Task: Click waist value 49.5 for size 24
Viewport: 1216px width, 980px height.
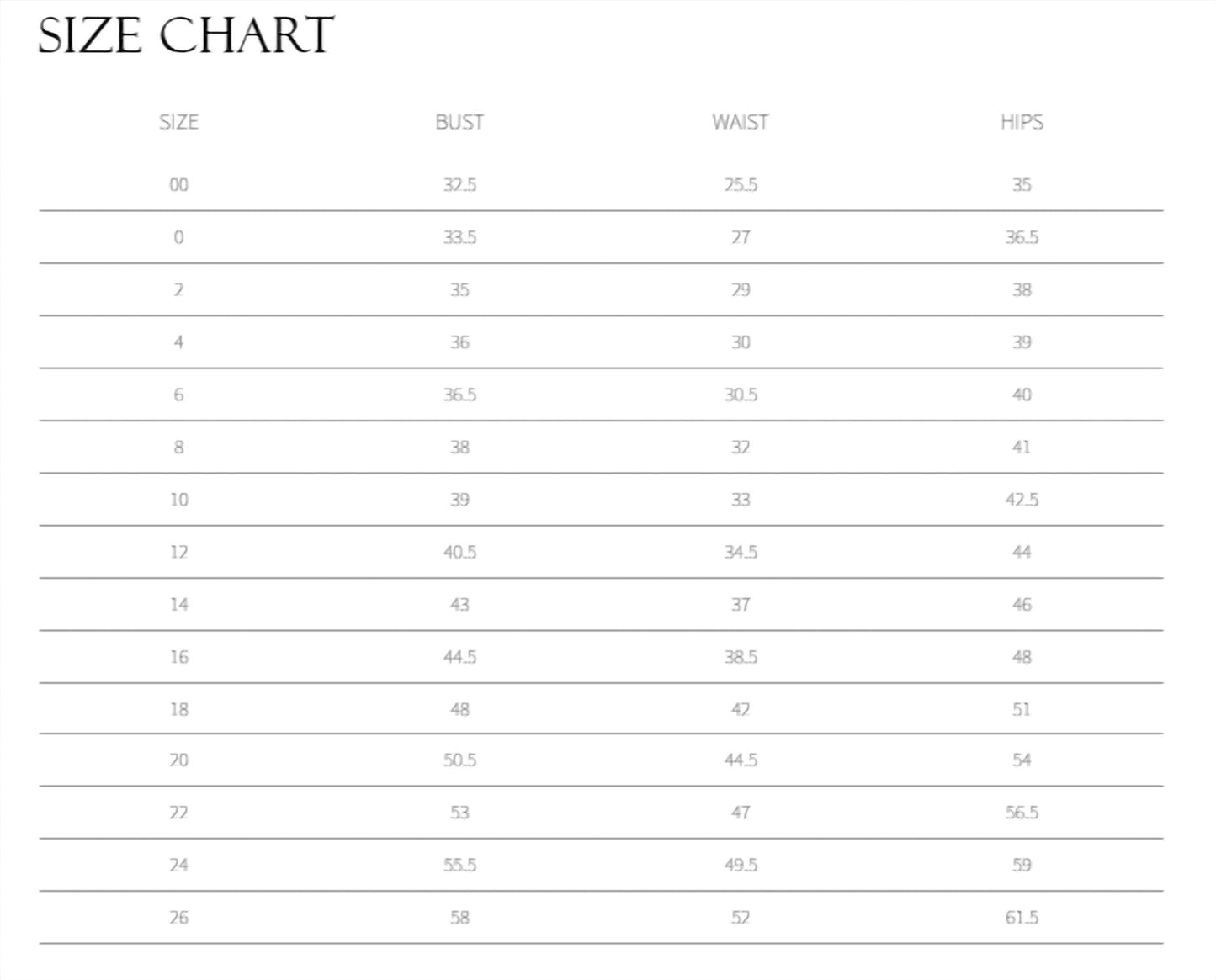Action: (x=741, y=865)
